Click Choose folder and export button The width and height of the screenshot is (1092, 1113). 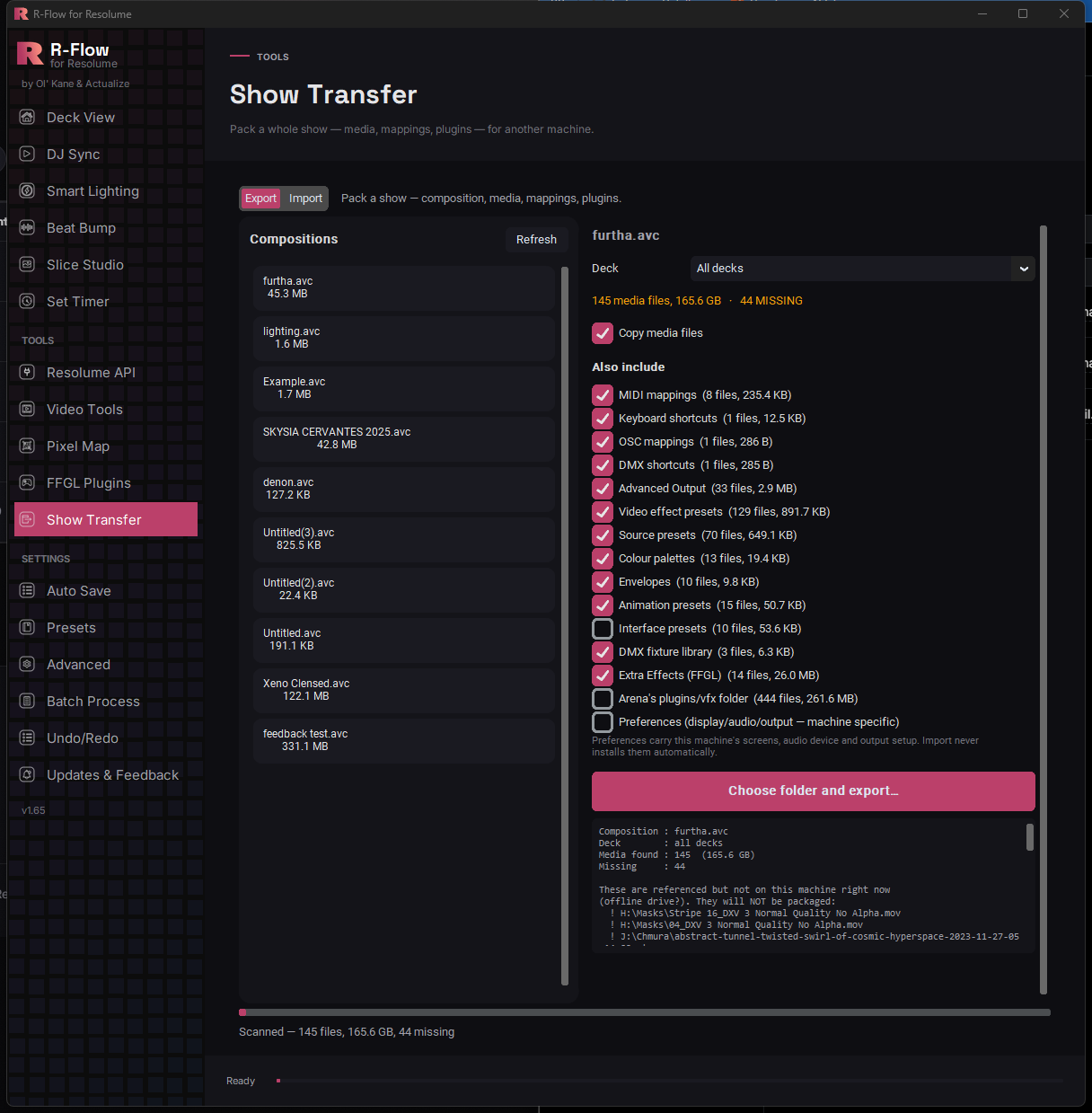(814, 791)
